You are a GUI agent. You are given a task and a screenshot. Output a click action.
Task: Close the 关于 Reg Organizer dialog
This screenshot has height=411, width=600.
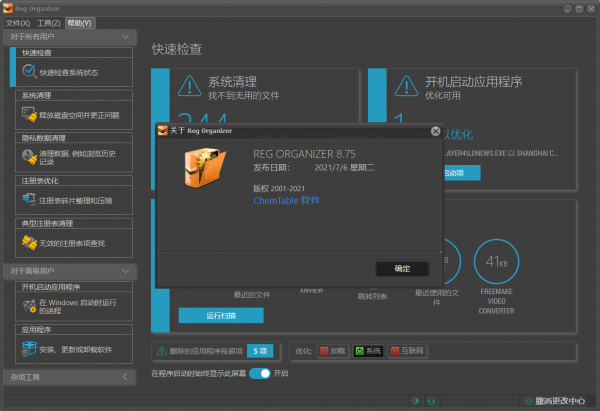pyautogui.click(x=435, y=131)
